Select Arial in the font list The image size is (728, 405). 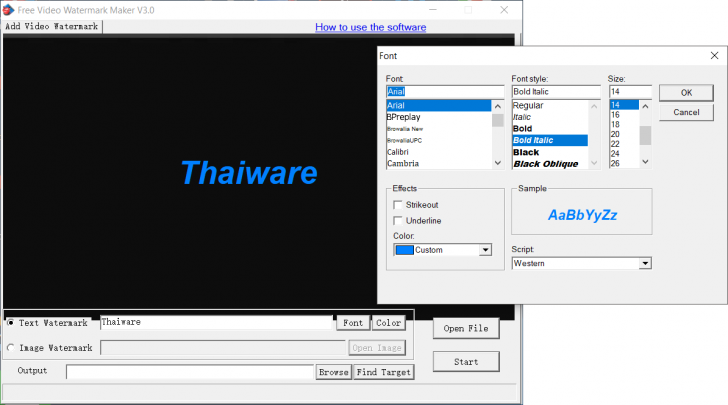coord(439,105)
